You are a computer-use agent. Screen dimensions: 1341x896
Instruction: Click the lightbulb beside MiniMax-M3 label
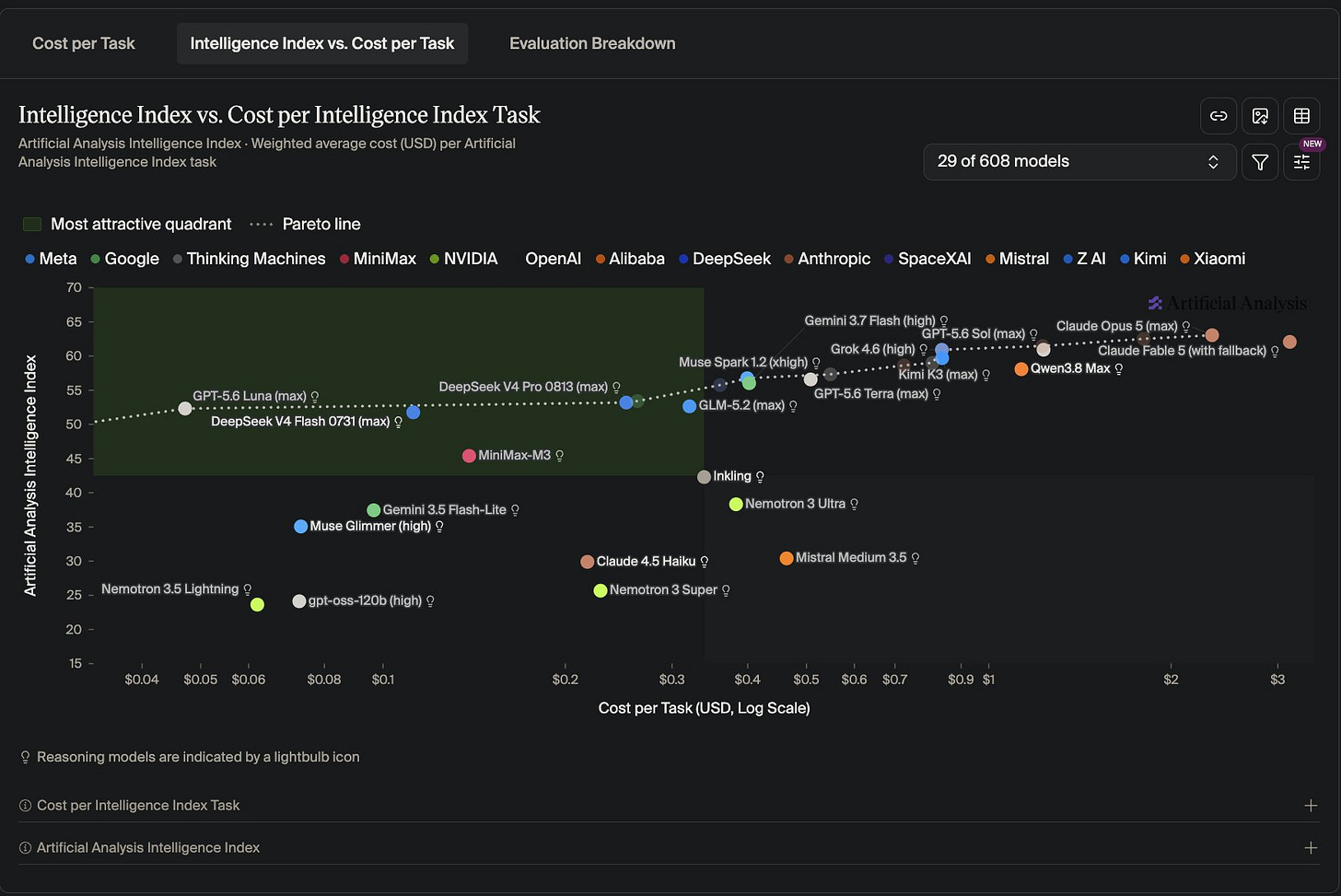point(559,456)
